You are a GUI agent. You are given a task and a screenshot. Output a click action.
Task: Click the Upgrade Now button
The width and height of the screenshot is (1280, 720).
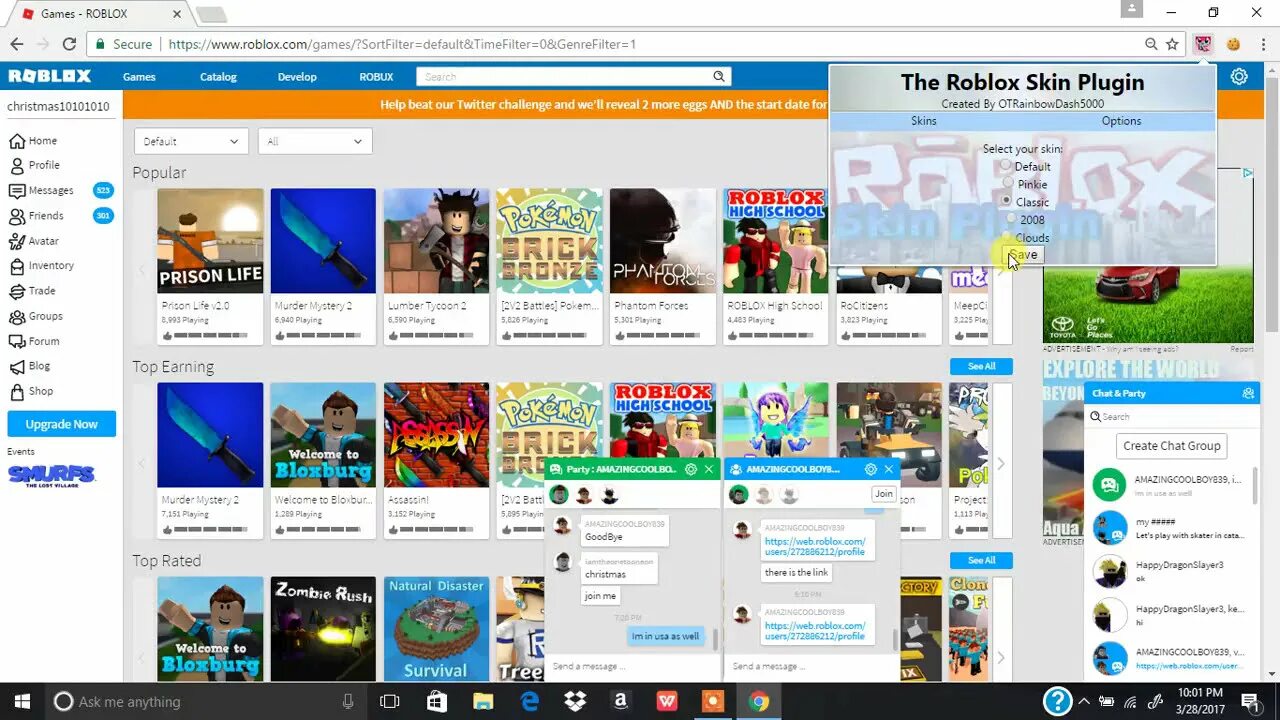point(62,424)
